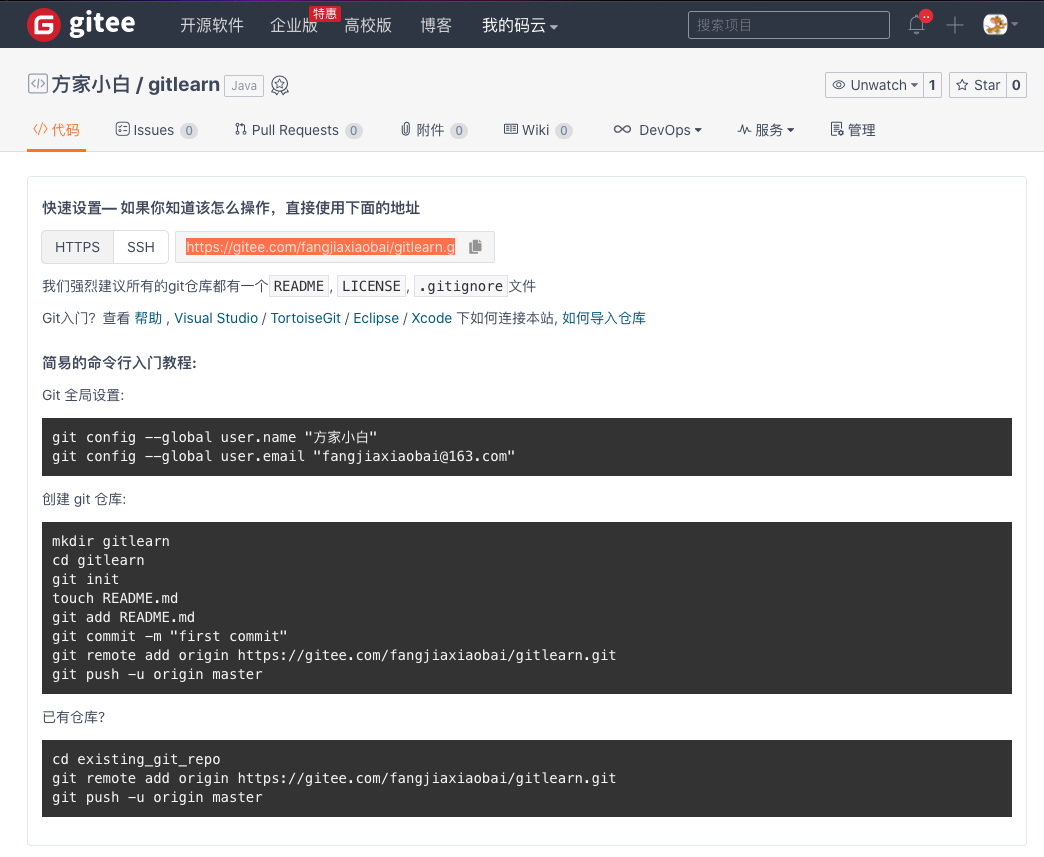Open the notification bell
1044x857 pixels.
coord(916,25)
